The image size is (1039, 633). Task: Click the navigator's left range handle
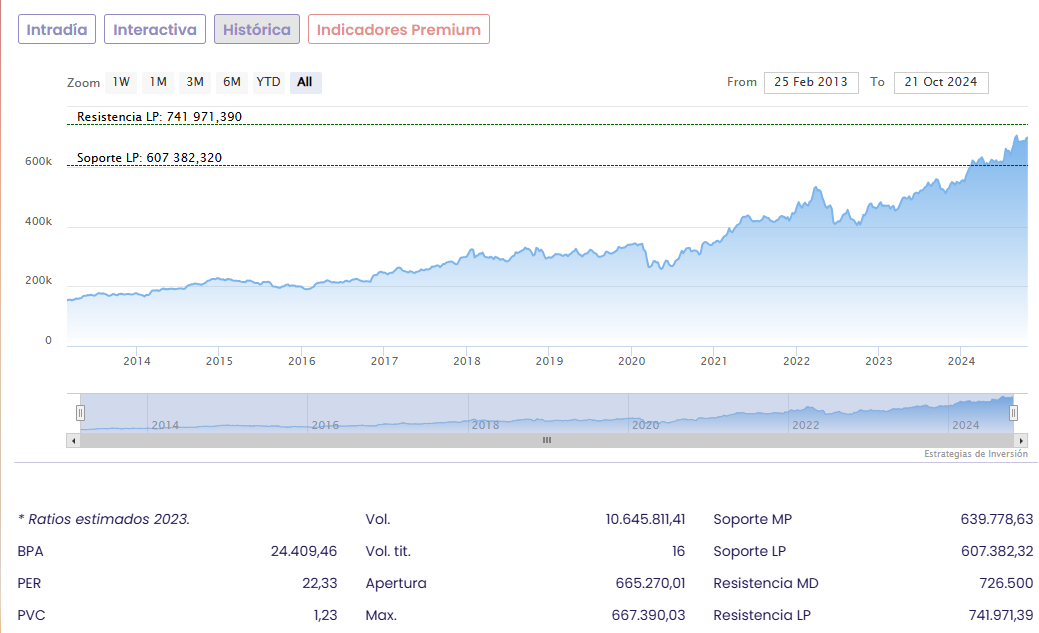[x=81, y=412]
